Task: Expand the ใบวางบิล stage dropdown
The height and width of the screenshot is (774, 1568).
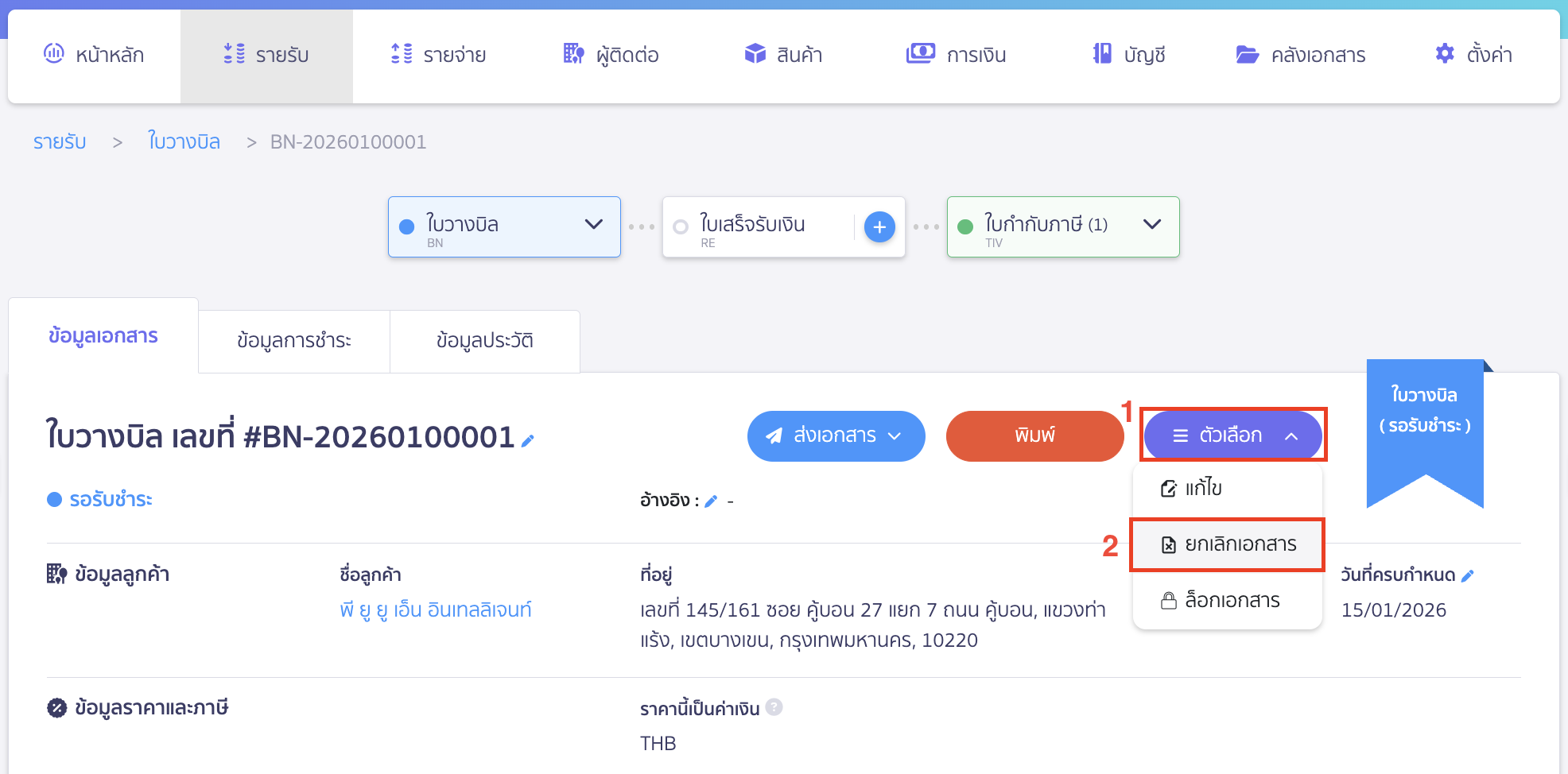Action: (x=592, y=226)
